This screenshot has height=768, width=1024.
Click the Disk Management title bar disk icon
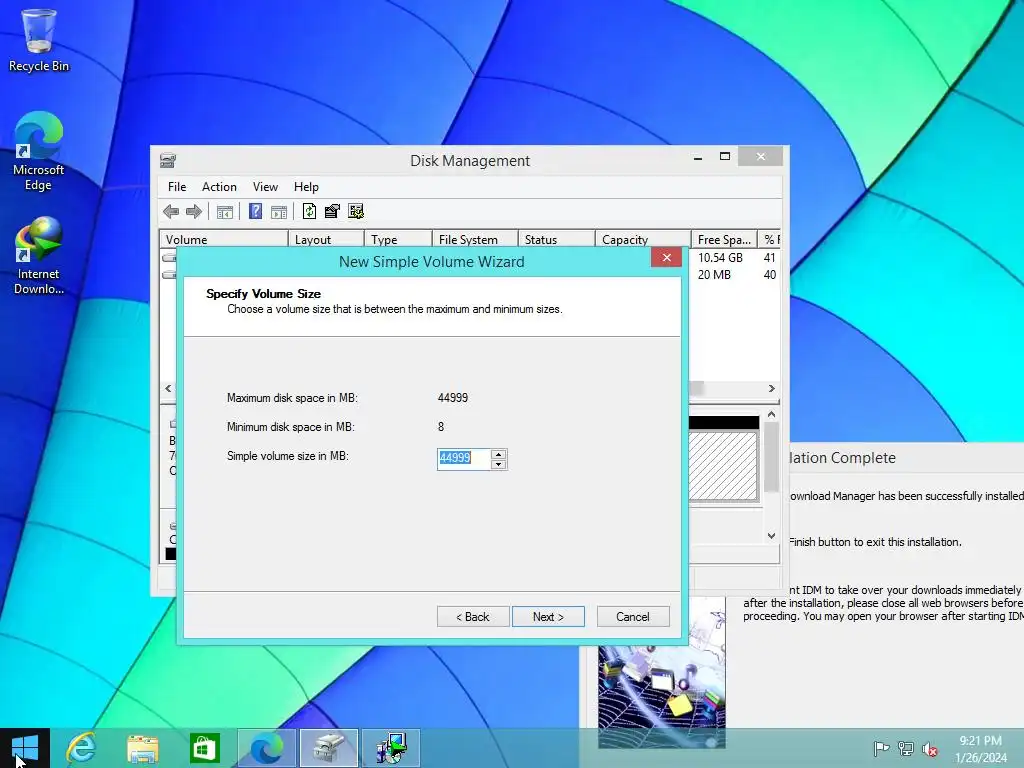[168, 160]
